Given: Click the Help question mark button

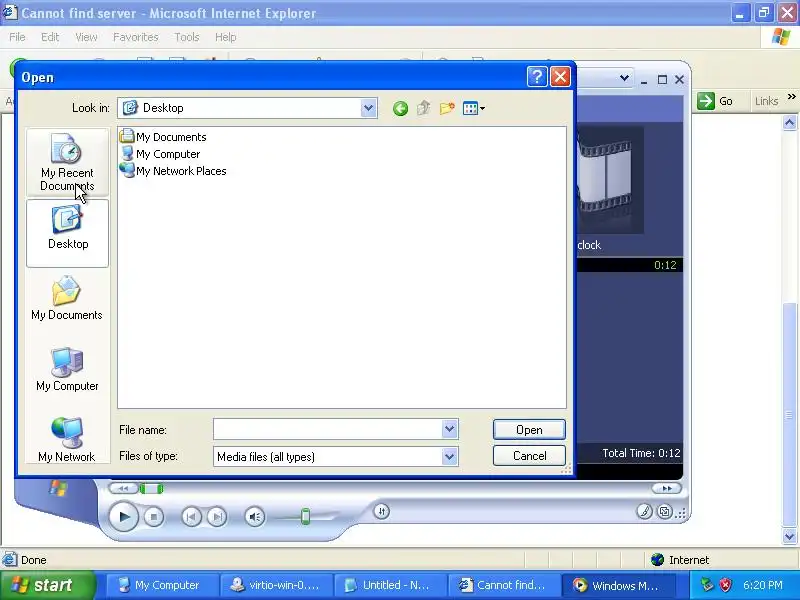Looking at the screenshot, I should [x=537, y=77].
